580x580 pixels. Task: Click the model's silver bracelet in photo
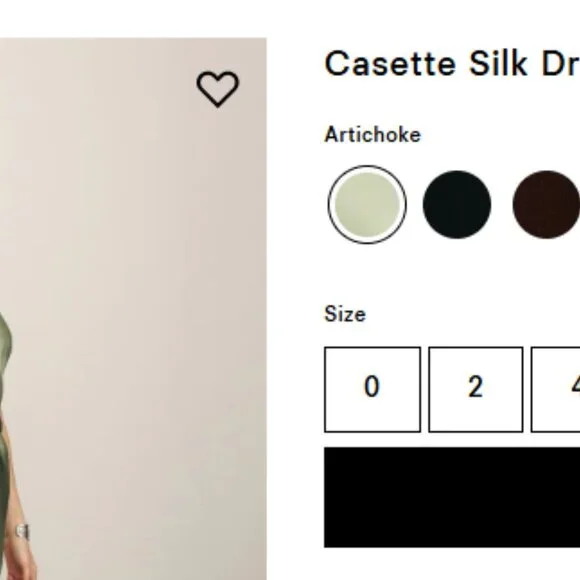coord(23,532)
